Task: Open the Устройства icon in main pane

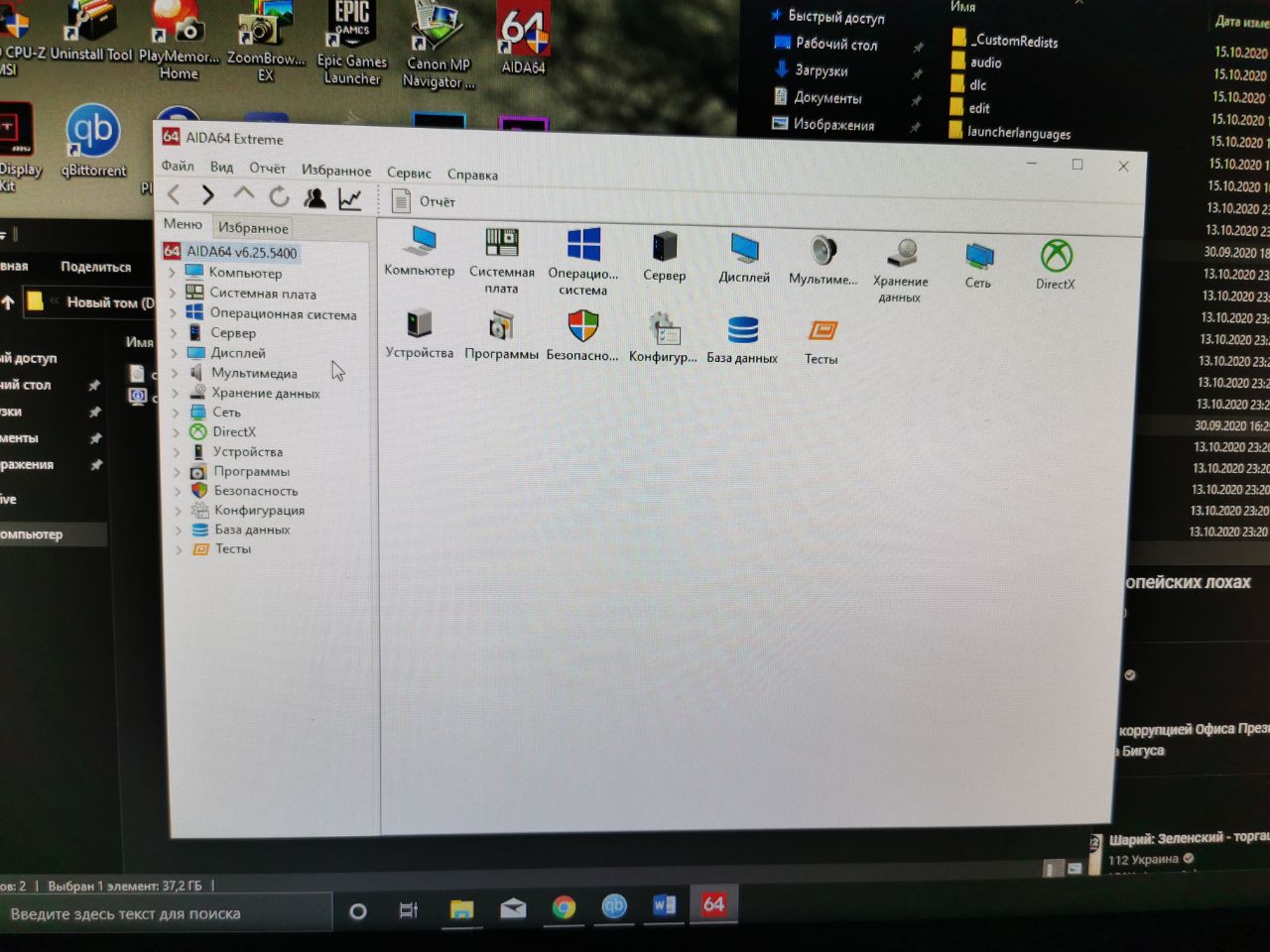Action: [420, 323]
